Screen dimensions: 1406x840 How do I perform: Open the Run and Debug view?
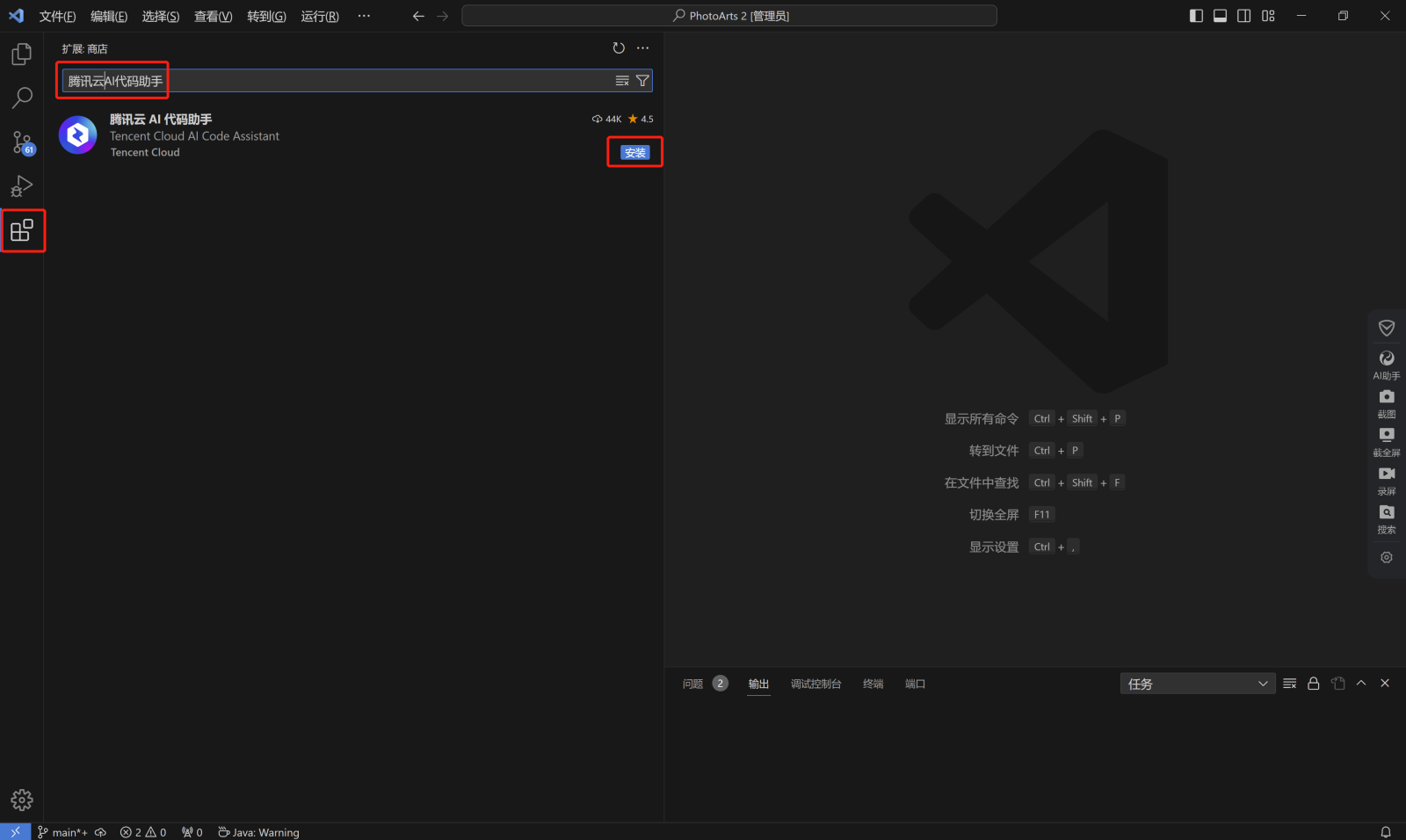[x=22, y=186]
